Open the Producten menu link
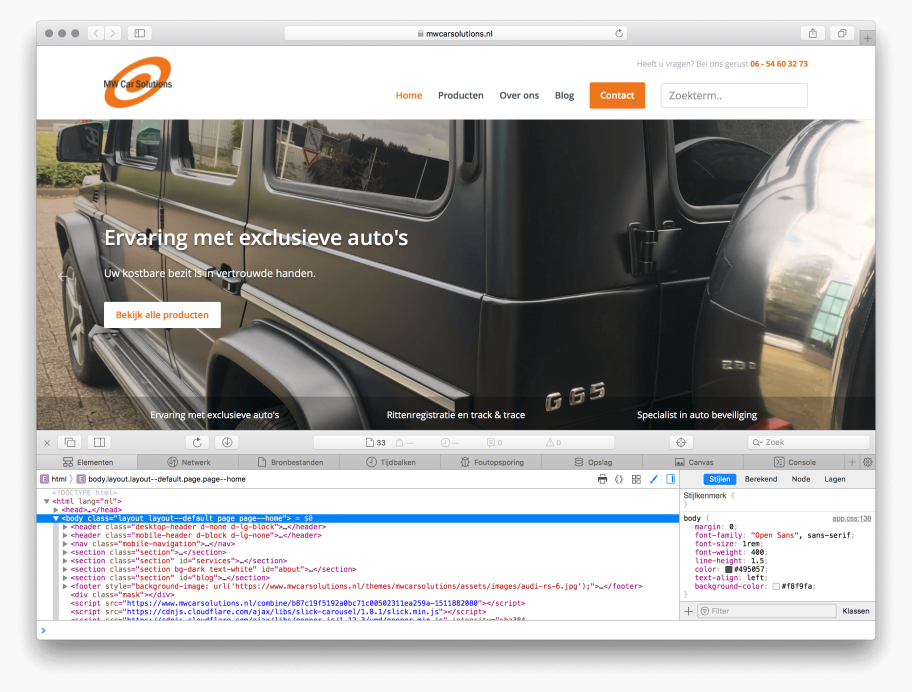This screenshot has width=912, height=692. pyautogui.click(x=461, y=95)
